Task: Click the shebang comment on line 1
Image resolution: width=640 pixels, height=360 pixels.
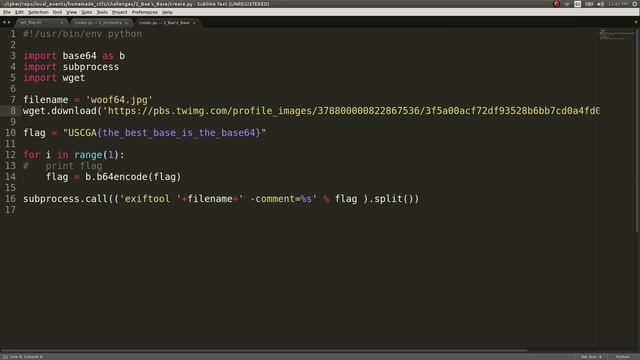Action: [82, 34]
